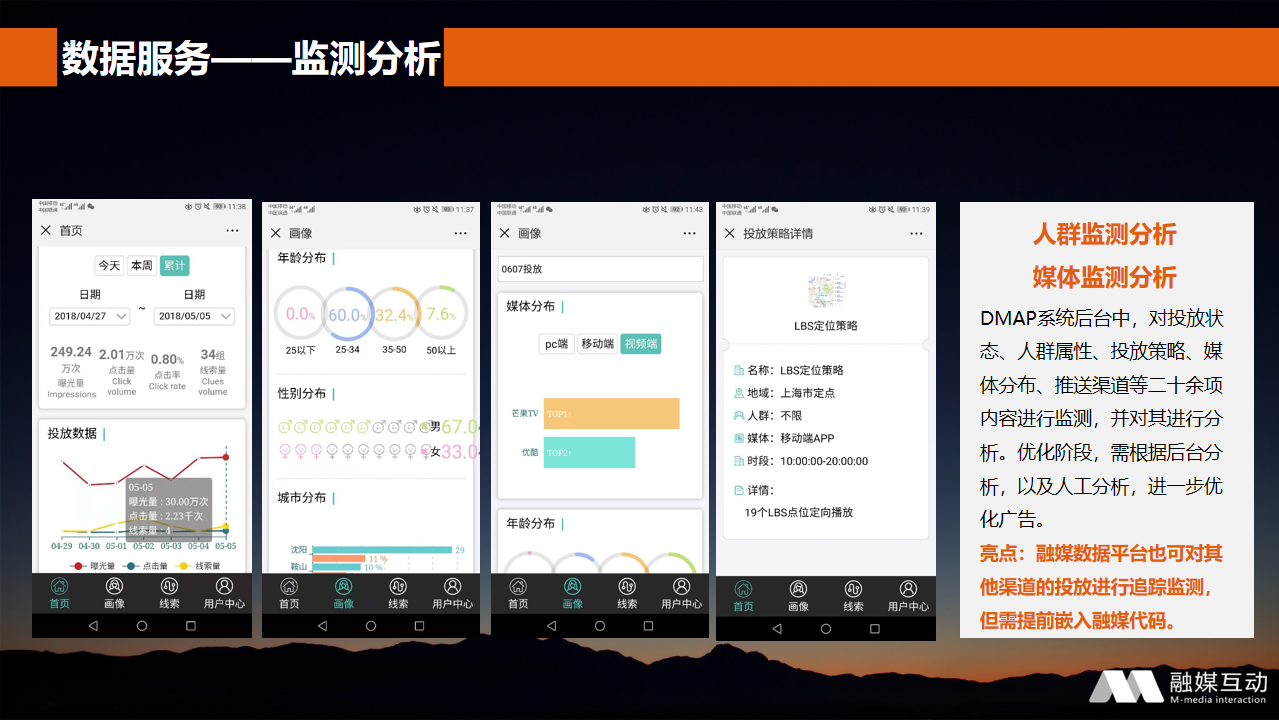Click the LBS定位策略 map thumbnail icon
This screenshot has height=720, width=1279.
[x=826, y=291]
